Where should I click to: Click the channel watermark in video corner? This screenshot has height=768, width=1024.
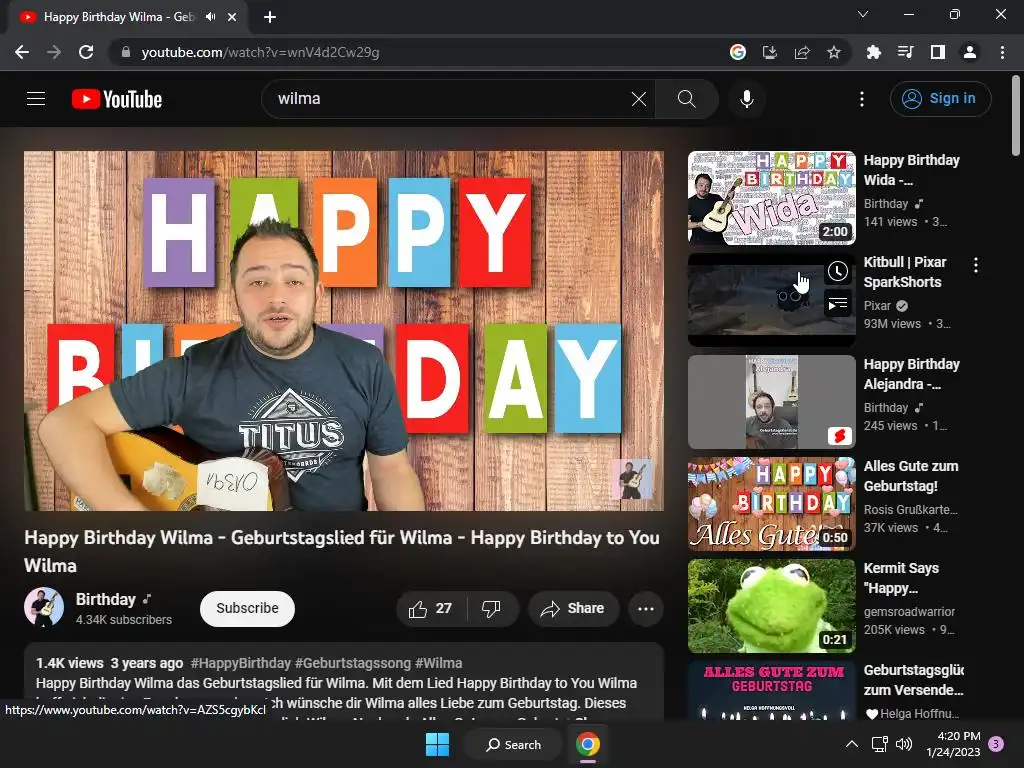[632, 479]
